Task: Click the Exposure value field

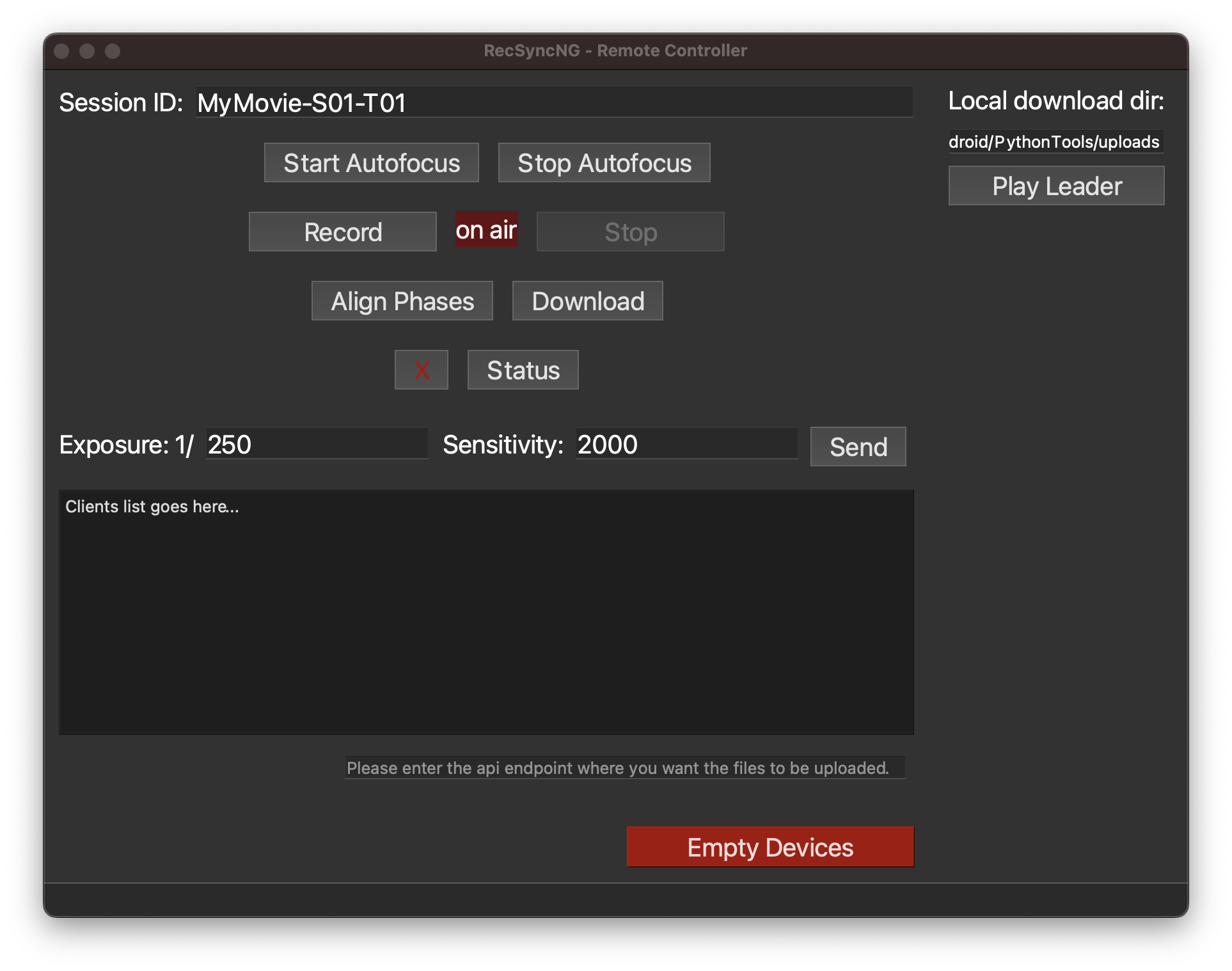Action: pyautogui.click(x=316, y=444)
